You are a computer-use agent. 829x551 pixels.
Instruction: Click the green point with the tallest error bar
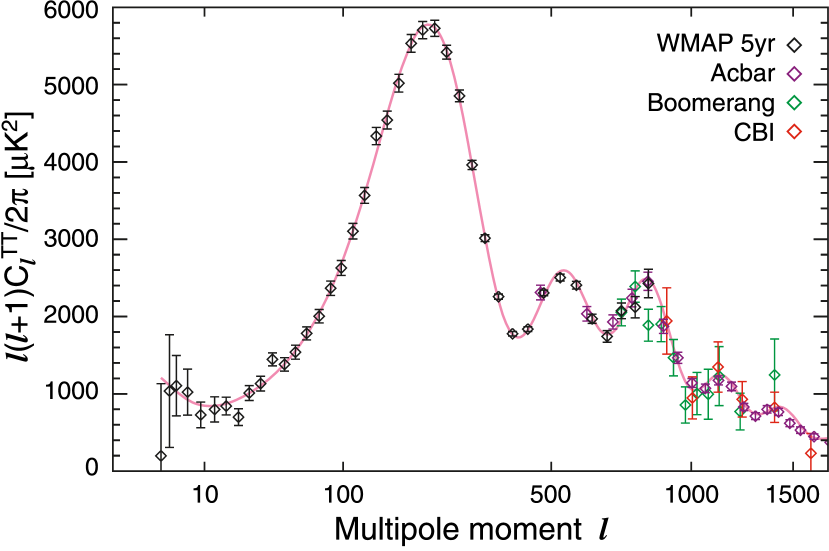[x=774, y=375]
